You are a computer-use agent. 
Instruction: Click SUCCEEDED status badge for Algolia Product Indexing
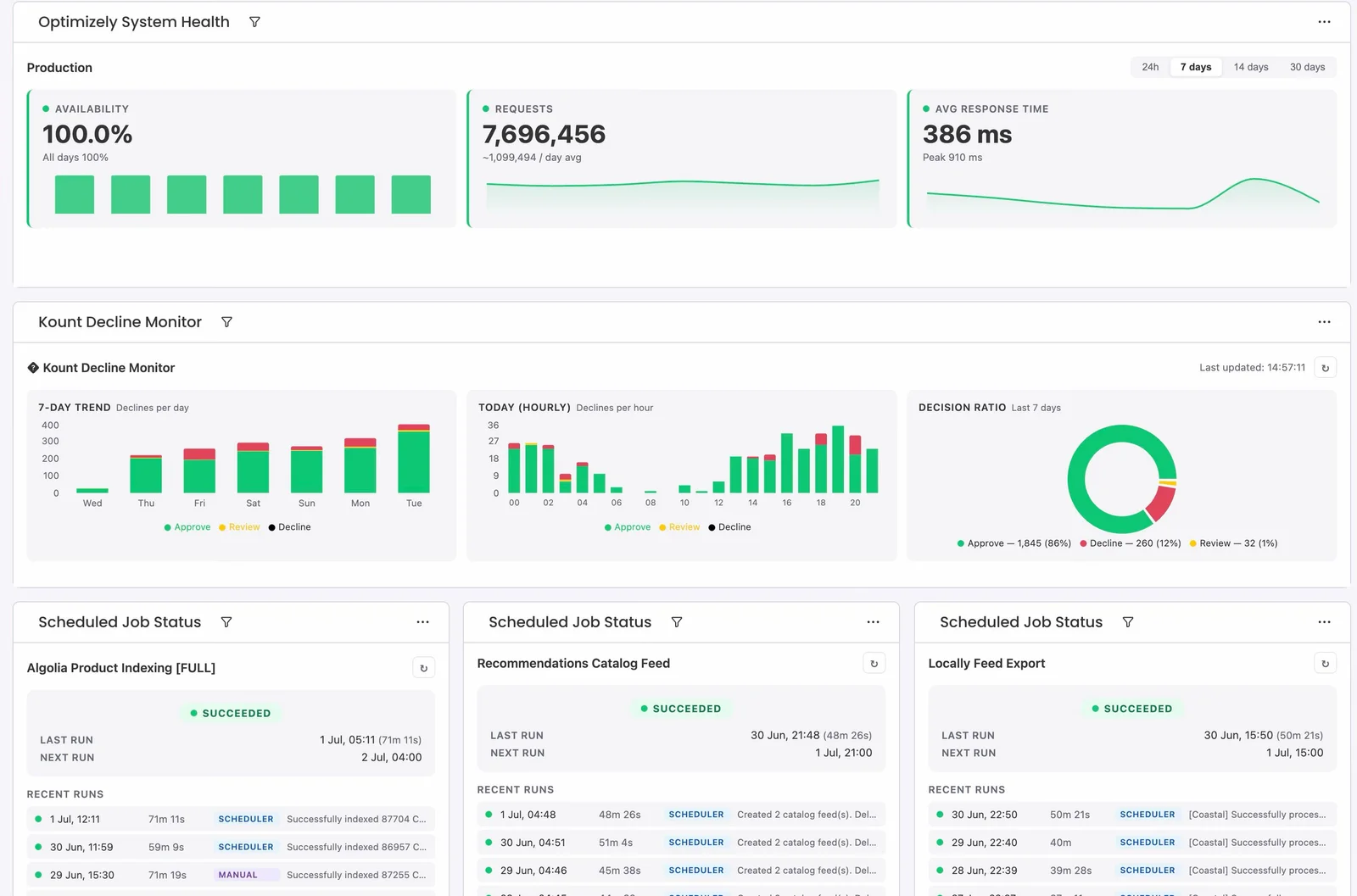coord(231,714)
